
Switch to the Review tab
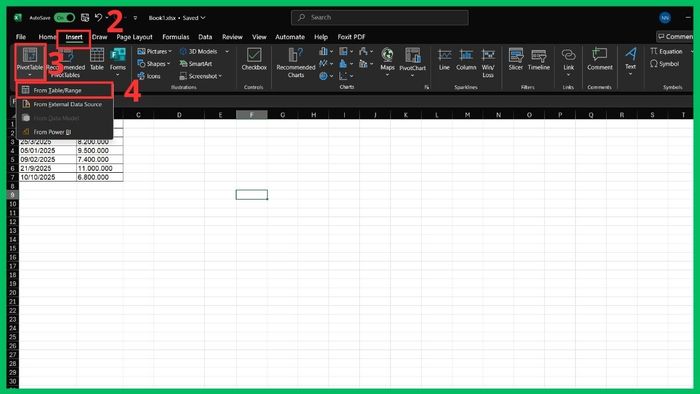(x=232, y=37)
